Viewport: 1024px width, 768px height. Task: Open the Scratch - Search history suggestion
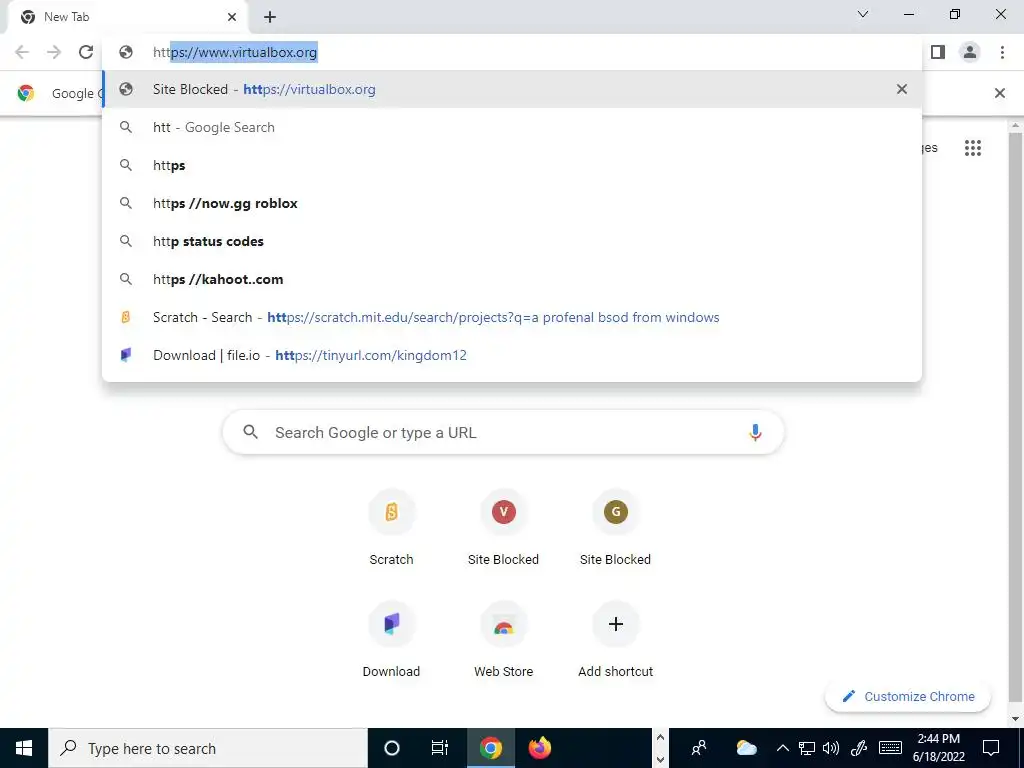click(512, 317)
